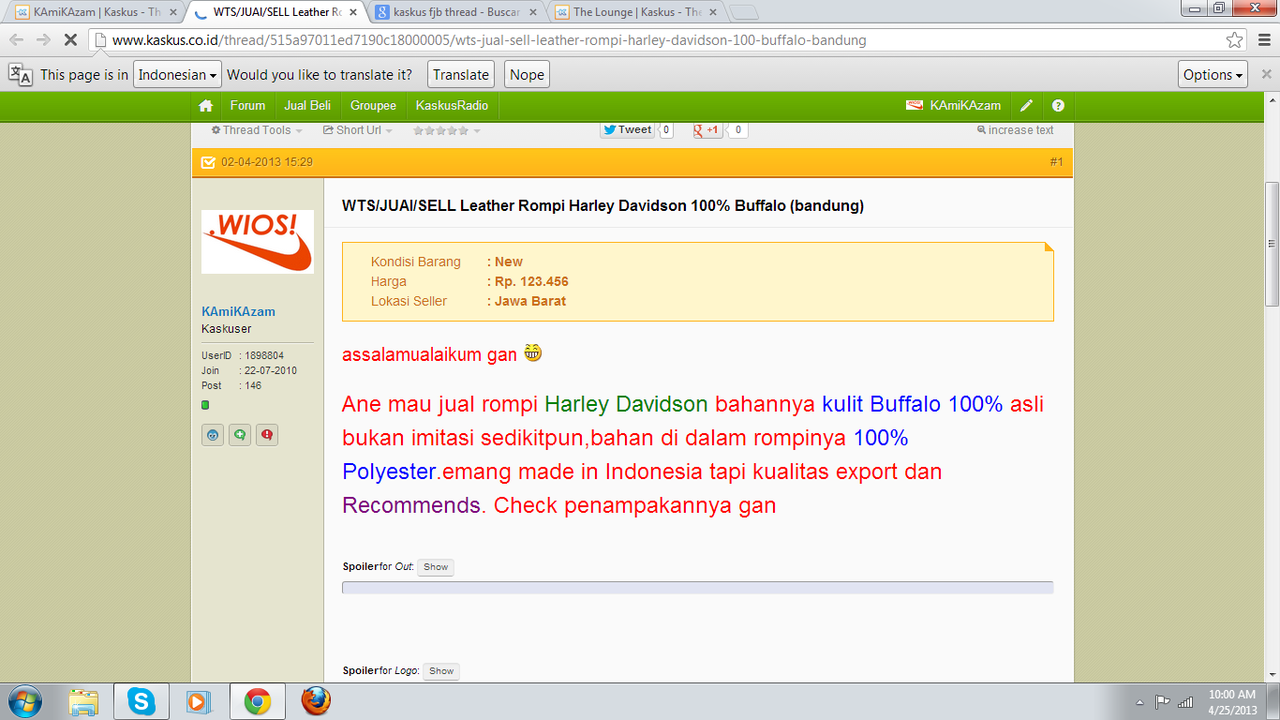Click post number #1 link
This screenshot has width=1280, height=720.
pos(1056,162)
